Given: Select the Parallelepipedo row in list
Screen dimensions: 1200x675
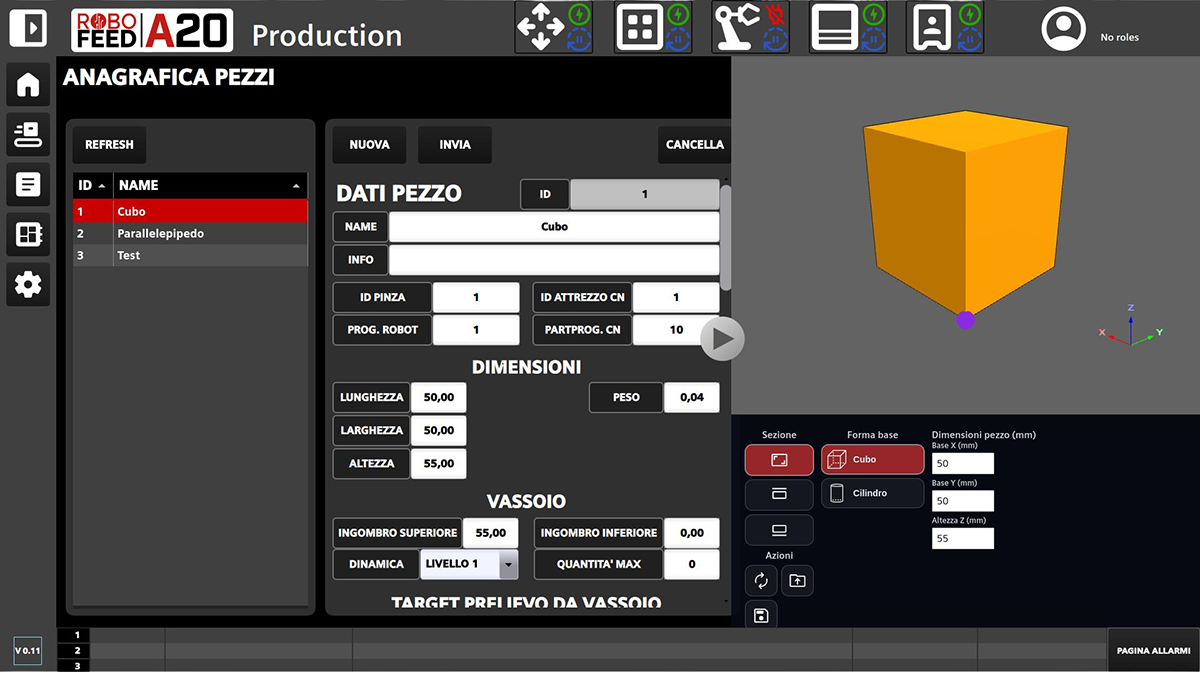Looking at the screenshot, I should click(190, 234).
